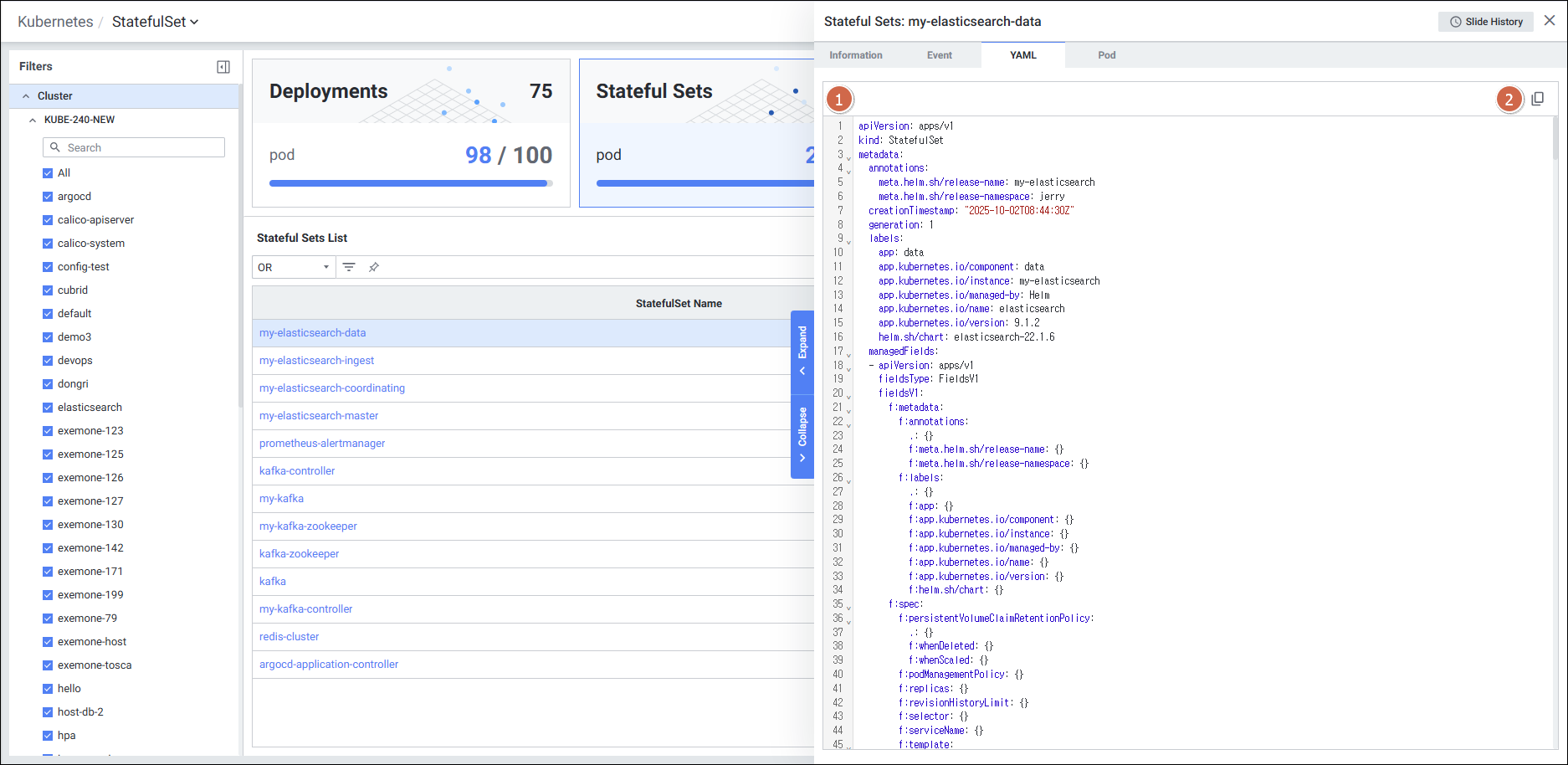Image resolution: width=1568 pixels, height=765 pixels.
Task: Click the orange numbered badge 1 marker
Action: click(x=838, y=99)
